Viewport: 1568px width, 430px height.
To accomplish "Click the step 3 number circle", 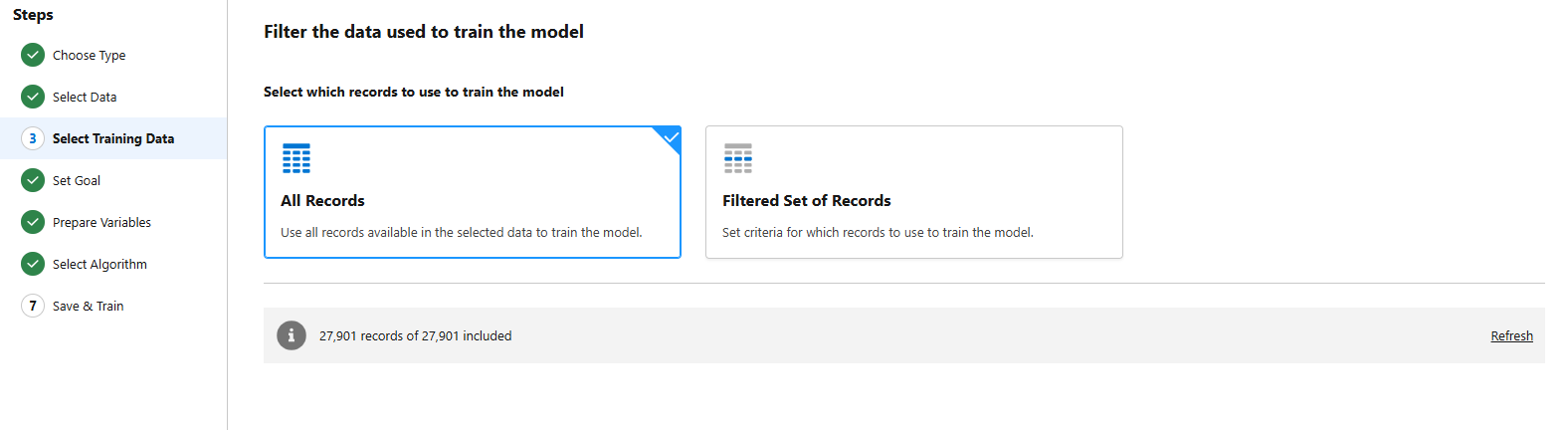I will pos(33,138).
